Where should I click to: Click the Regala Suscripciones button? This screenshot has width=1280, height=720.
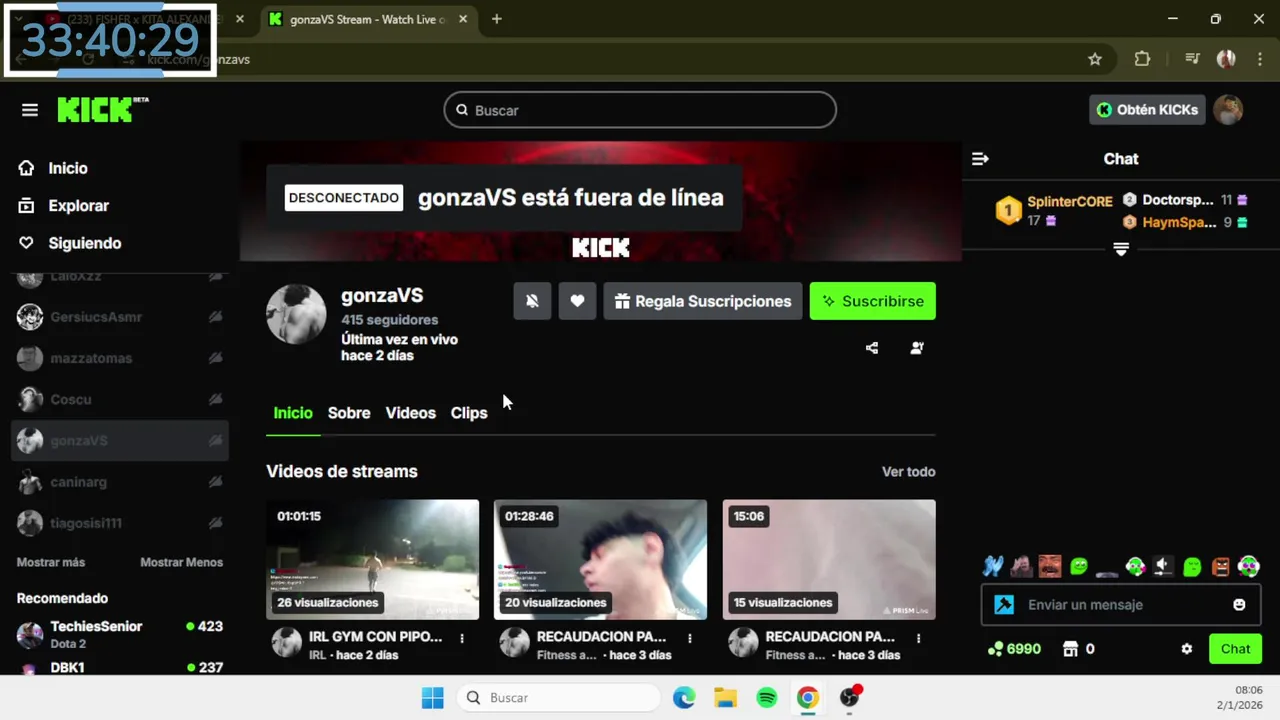point(703,301)
